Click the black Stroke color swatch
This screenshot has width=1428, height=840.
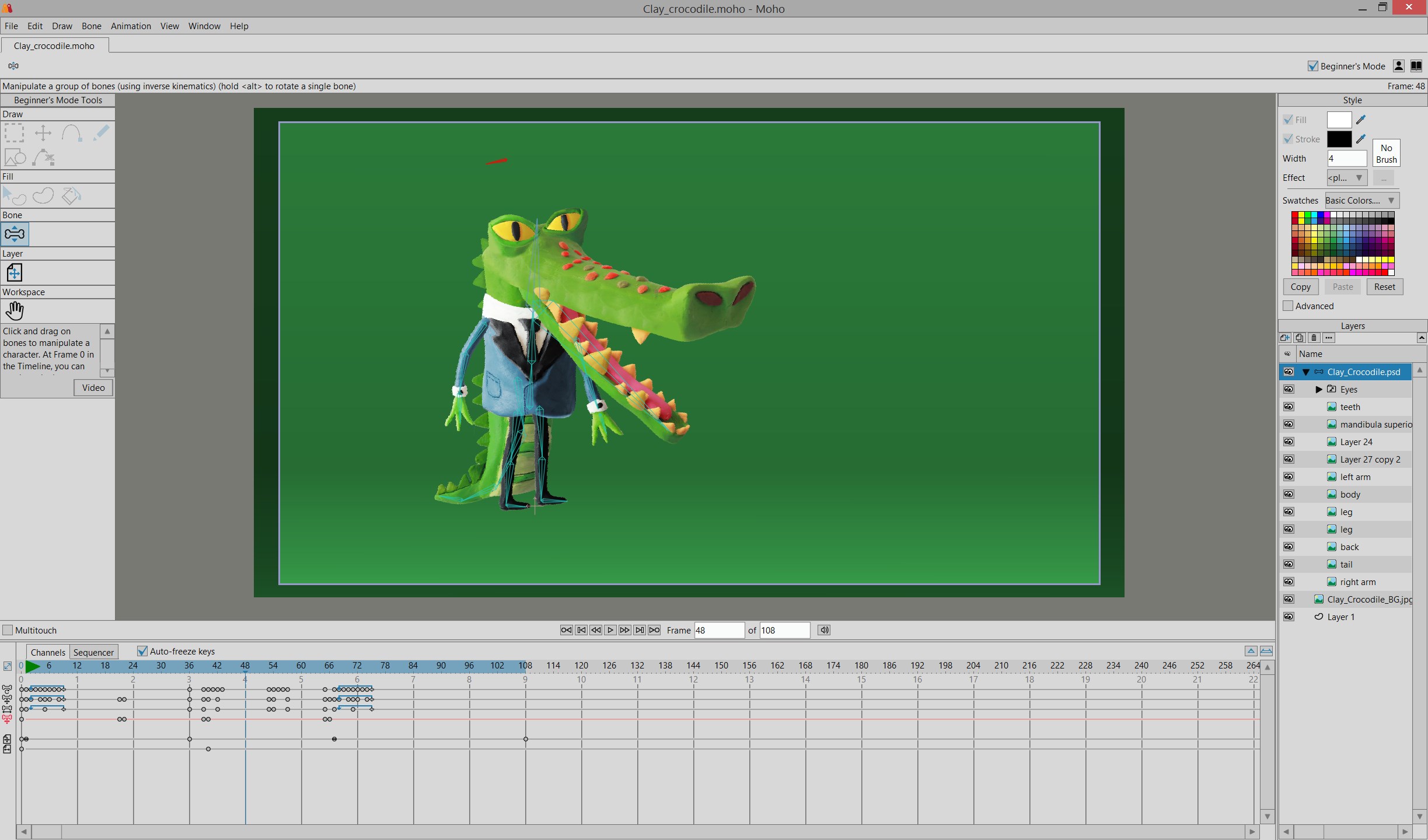1339,139
